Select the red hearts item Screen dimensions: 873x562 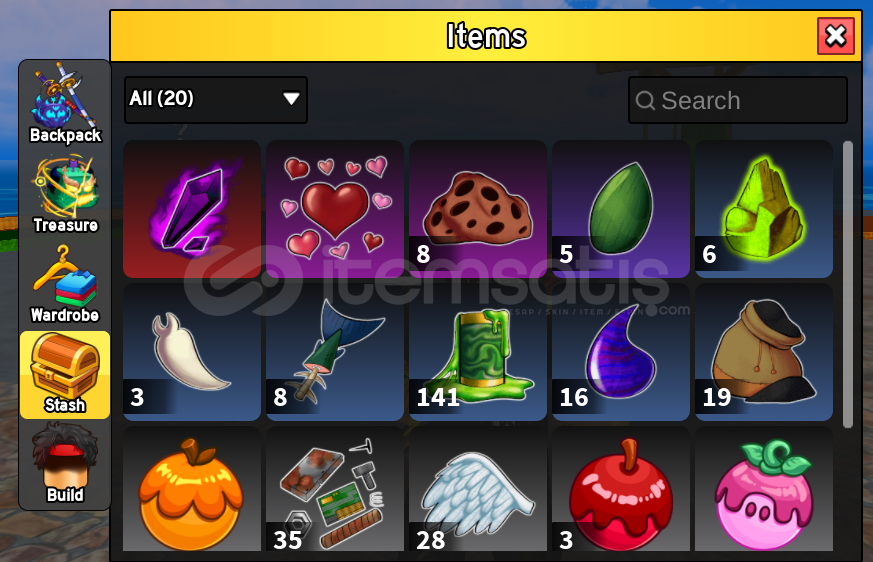335,209
